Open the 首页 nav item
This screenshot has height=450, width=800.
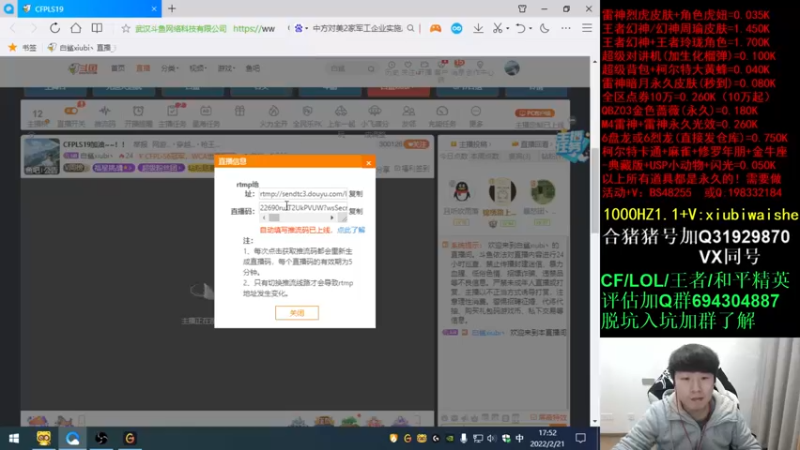click(x=118, y=68)
